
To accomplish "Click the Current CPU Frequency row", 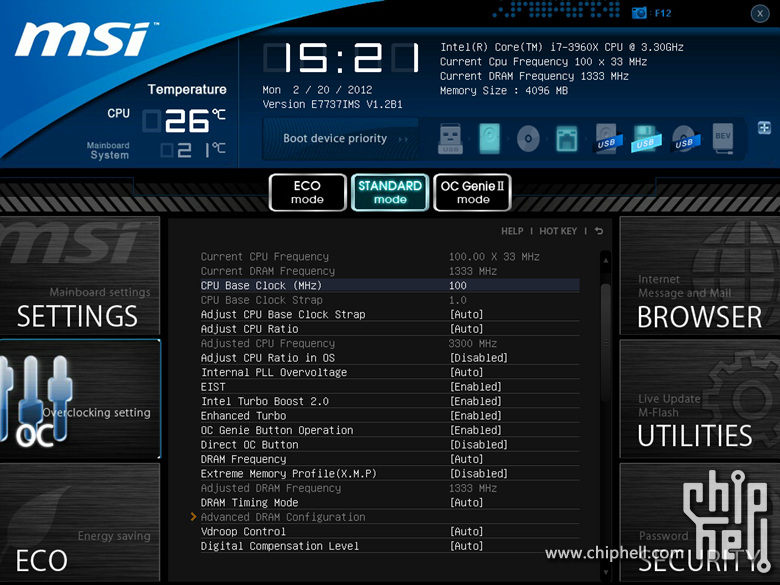I will coord(390,257).
